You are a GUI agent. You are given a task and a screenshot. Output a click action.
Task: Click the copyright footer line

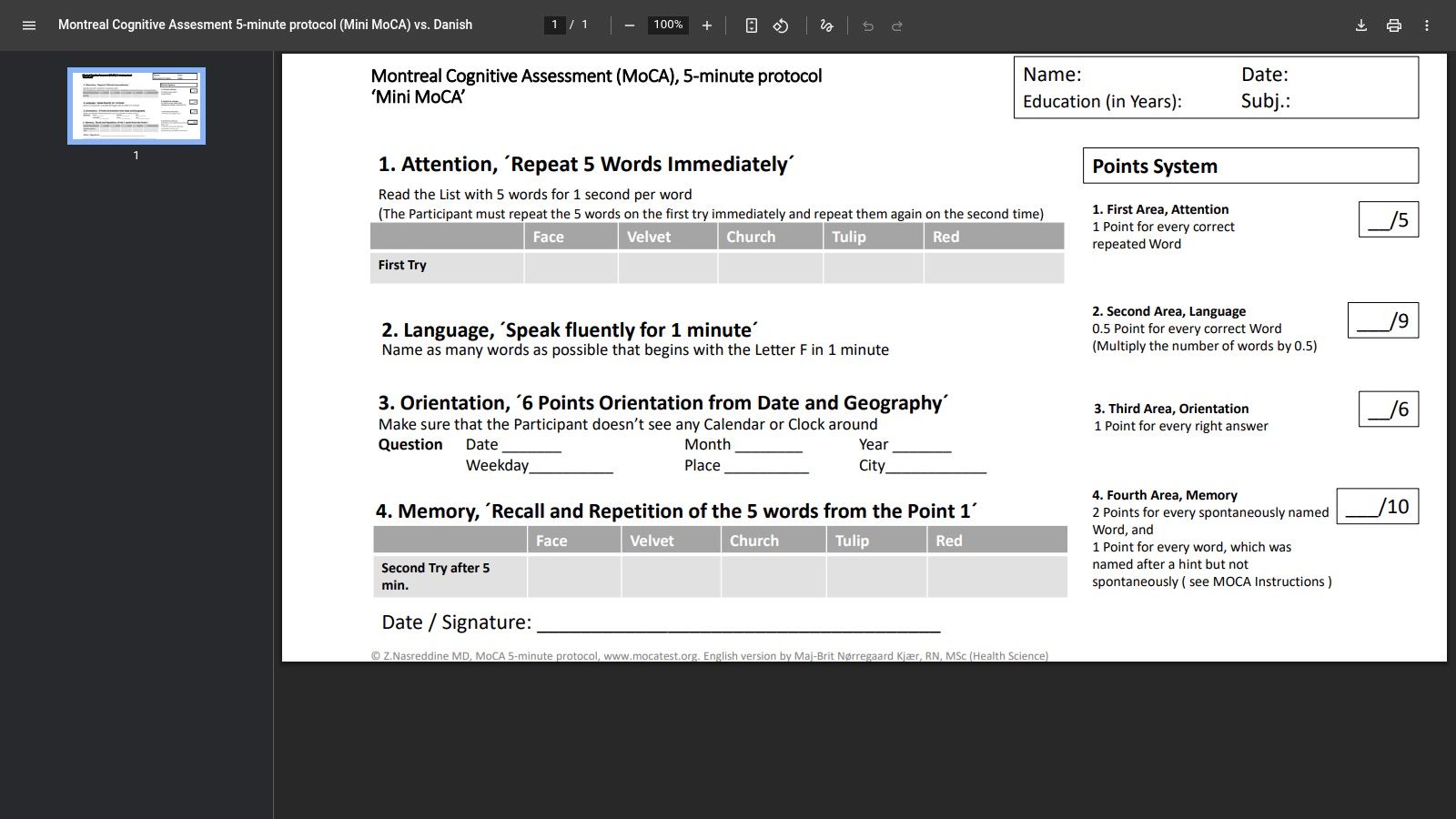coord(710,655)
